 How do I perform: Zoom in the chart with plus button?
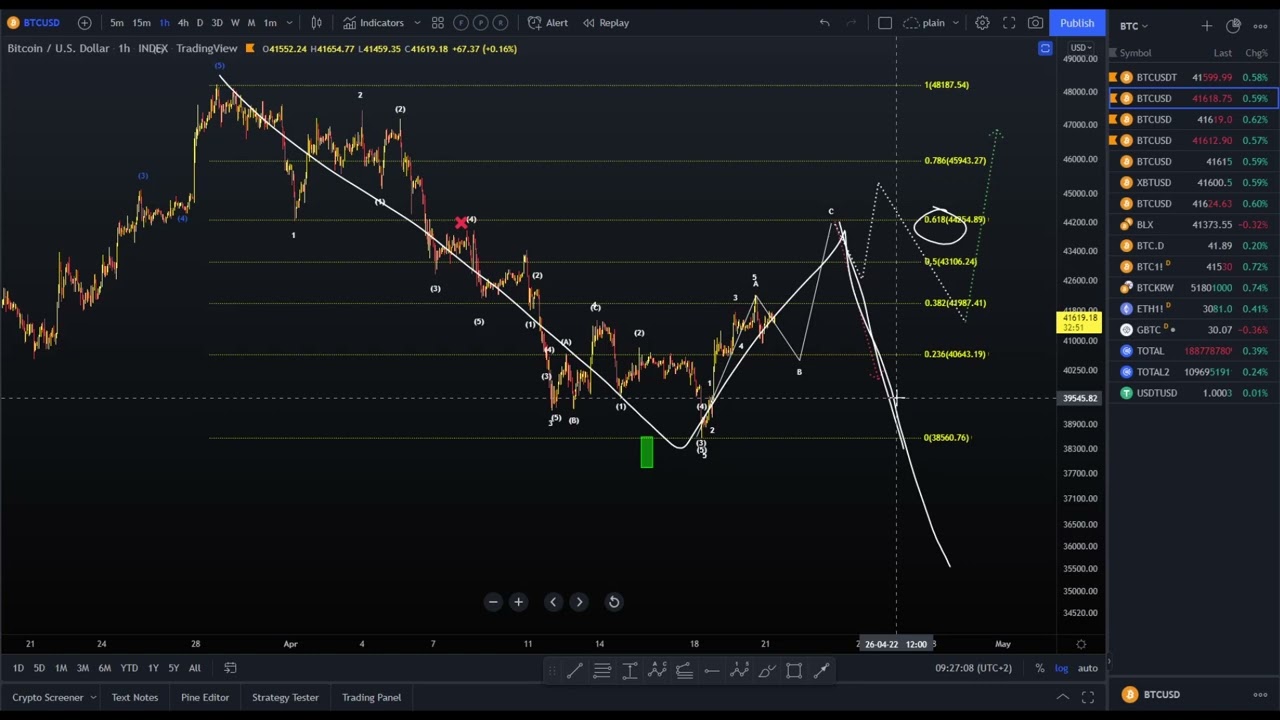coord(518,602)
